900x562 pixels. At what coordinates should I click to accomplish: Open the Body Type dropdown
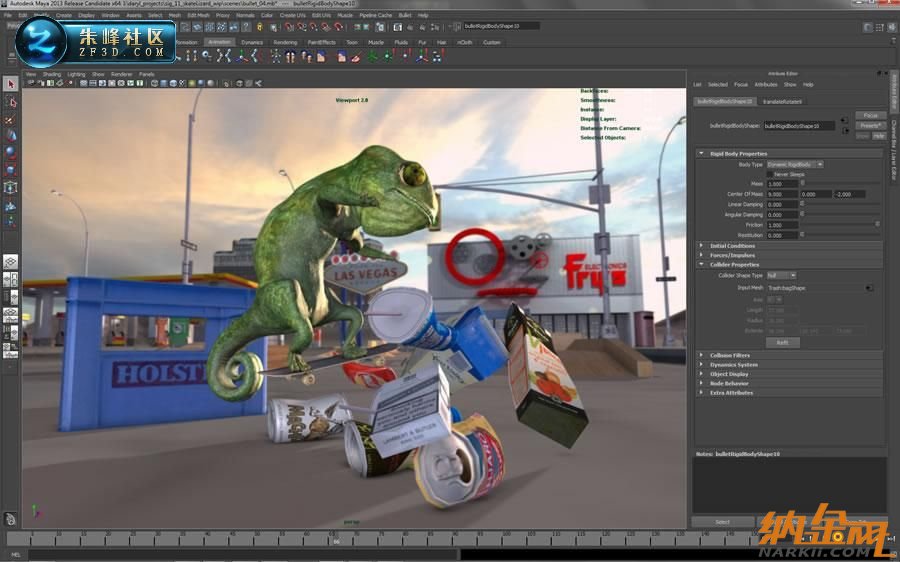pos(795,164)
